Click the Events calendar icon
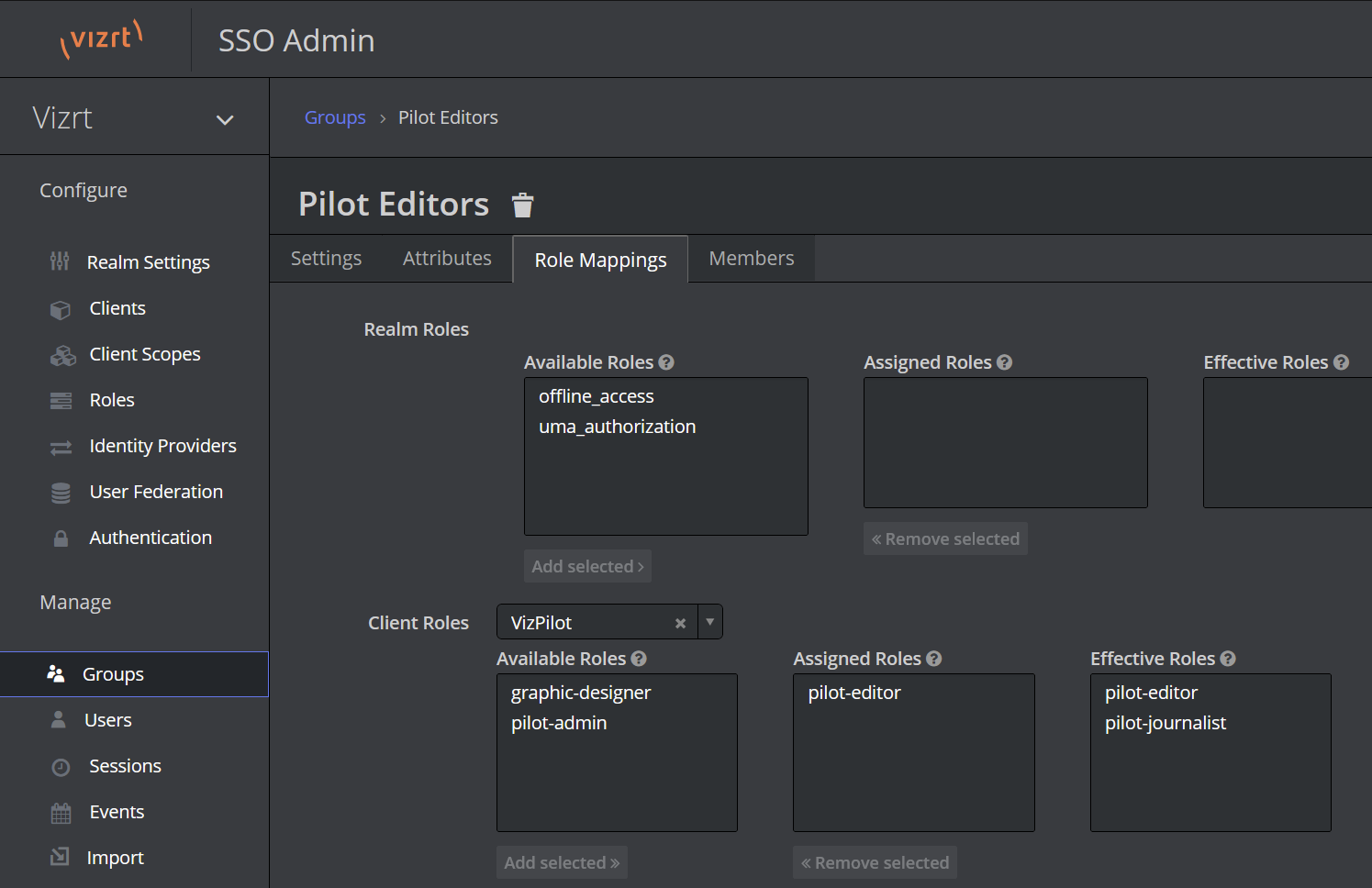 pos(61,813)
